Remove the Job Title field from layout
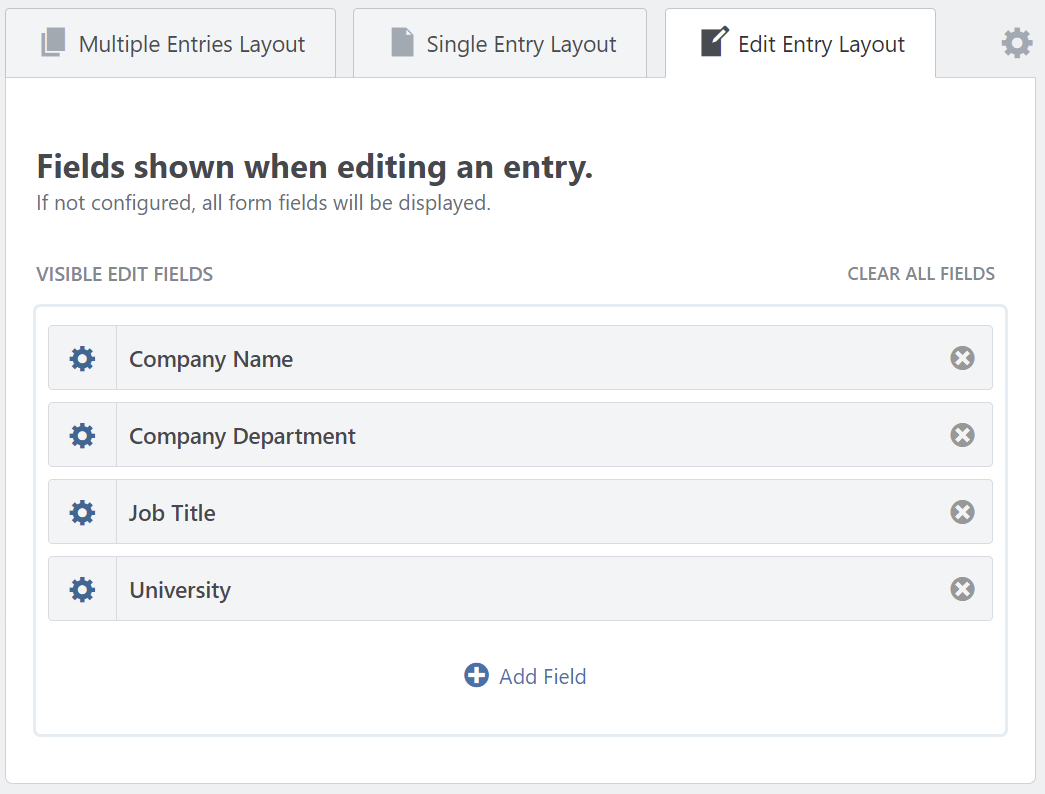Viewport: 1045px width, 794px height. 962,512
